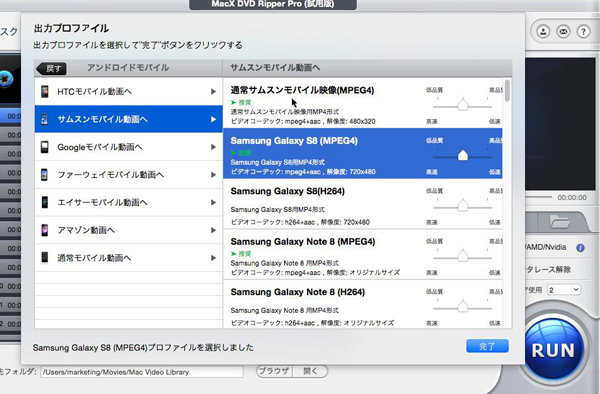This screenshot has height=394, width=600.
Task: Click the アンドロイドモバイル header label
Action: 128,68
